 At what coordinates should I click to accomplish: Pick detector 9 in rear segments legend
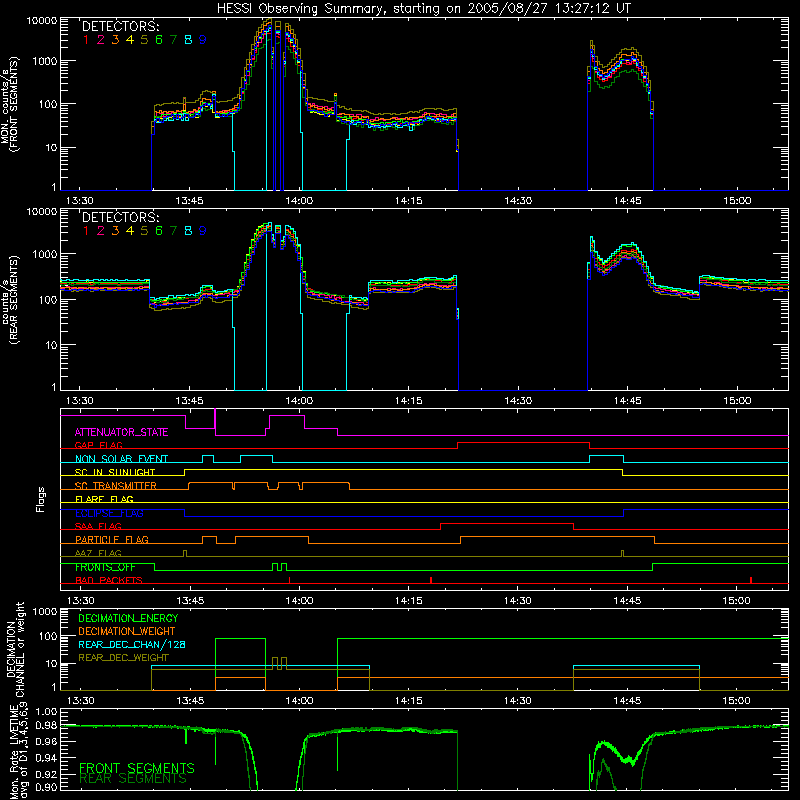coord(203,231)
